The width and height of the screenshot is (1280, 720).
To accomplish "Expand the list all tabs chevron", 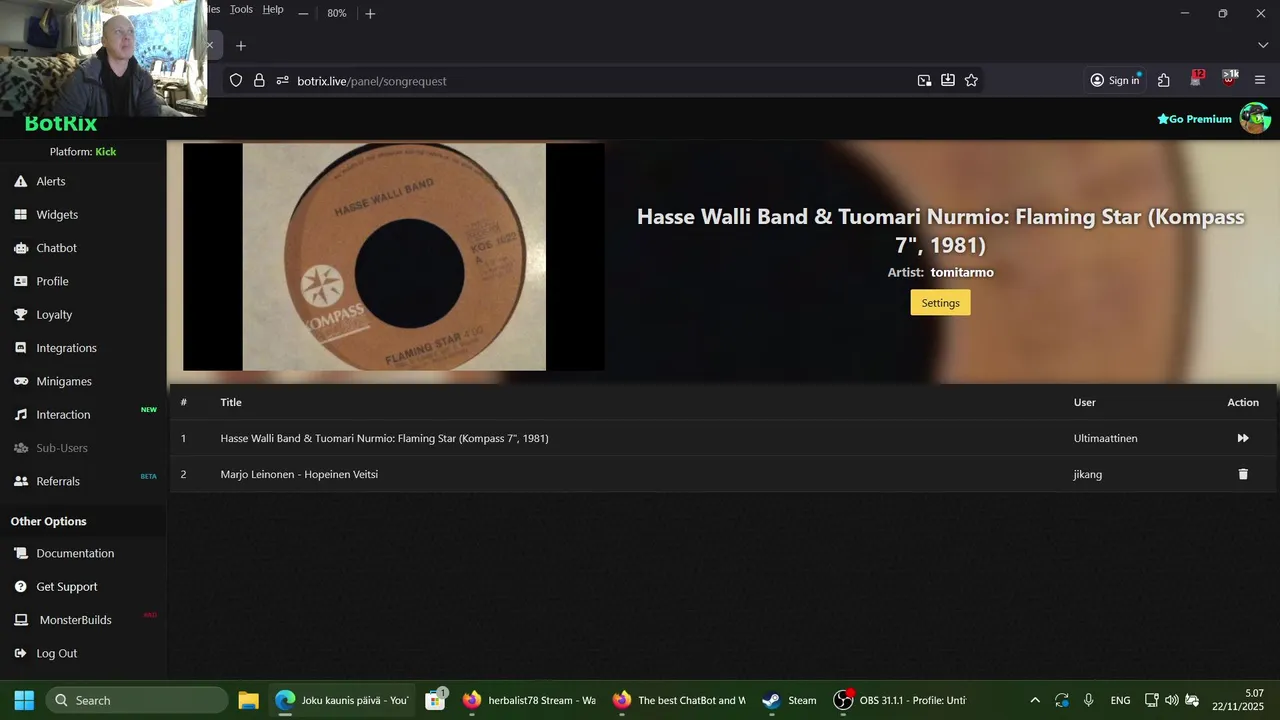I will (1263, 46).
